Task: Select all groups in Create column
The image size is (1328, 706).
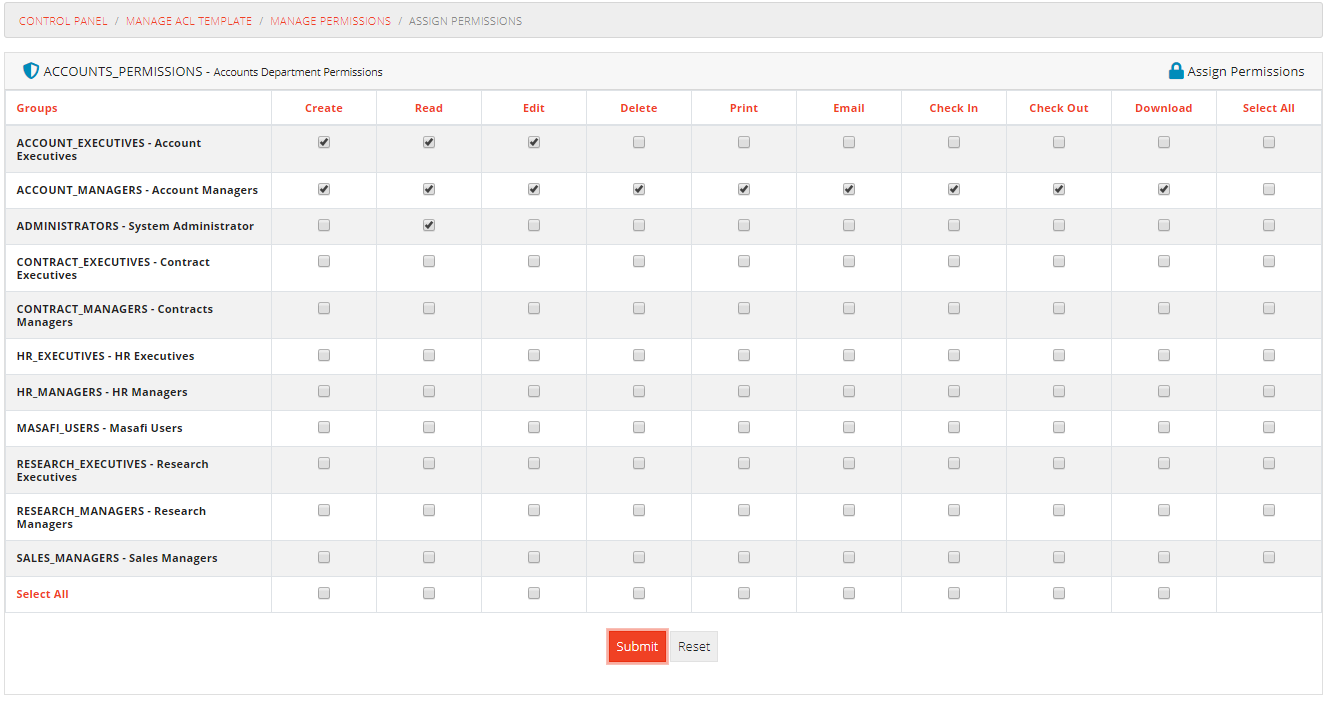Action: click(324, 593)
